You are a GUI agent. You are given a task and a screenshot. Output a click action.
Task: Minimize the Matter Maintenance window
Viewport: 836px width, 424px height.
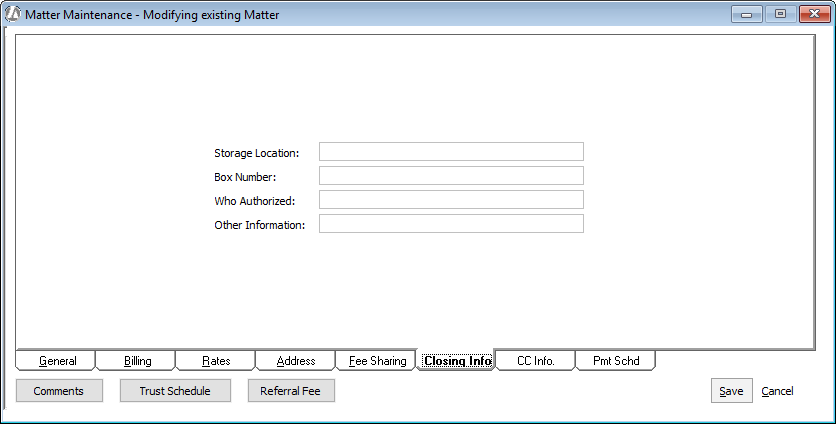(746, 14)
